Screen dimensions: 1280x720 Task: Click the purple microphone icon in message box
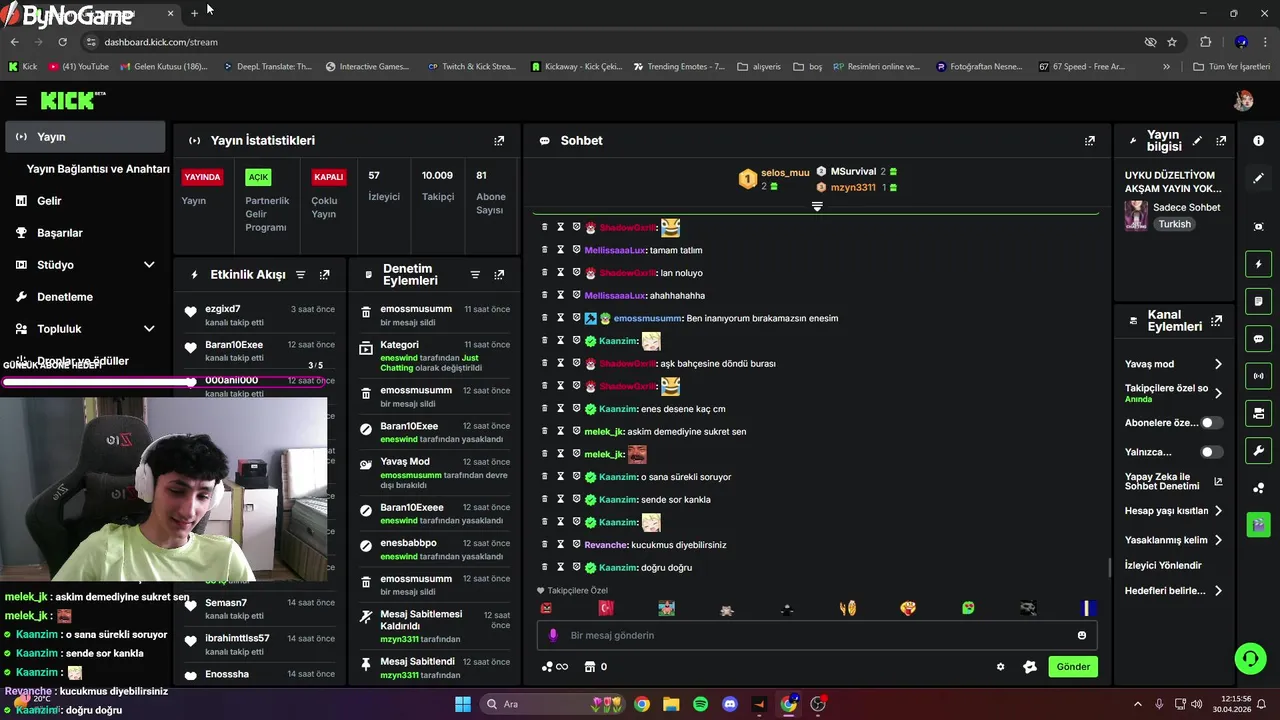pyautogui.click(x=553, y=635)
